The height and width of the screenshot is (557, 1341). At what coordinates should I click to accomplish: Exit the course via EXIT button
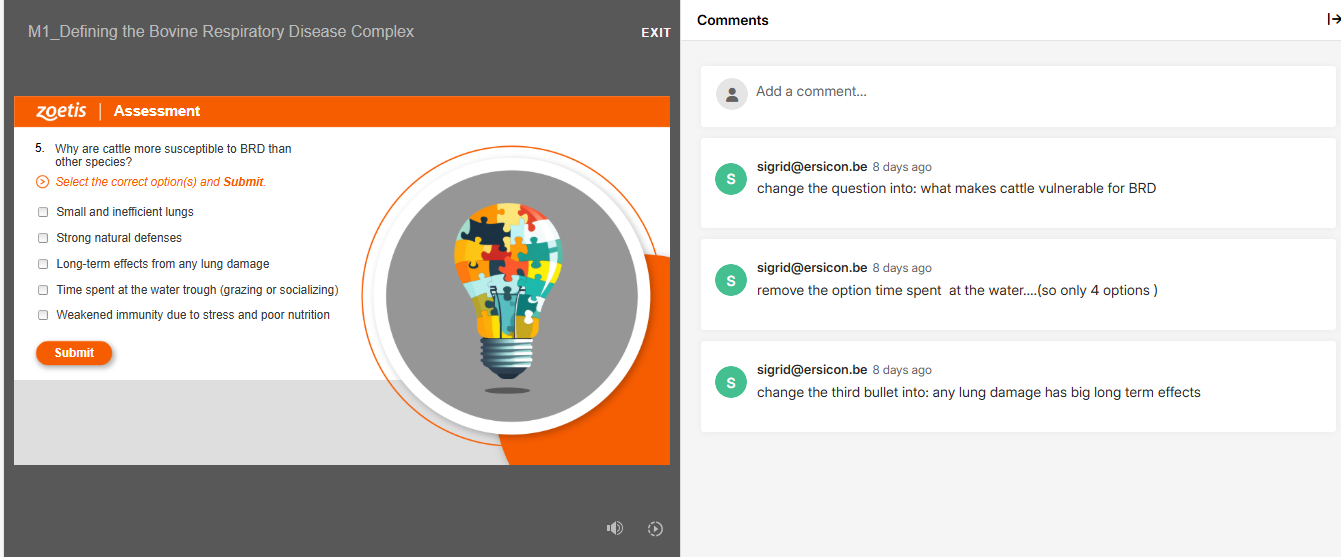[x=656, y=33]
